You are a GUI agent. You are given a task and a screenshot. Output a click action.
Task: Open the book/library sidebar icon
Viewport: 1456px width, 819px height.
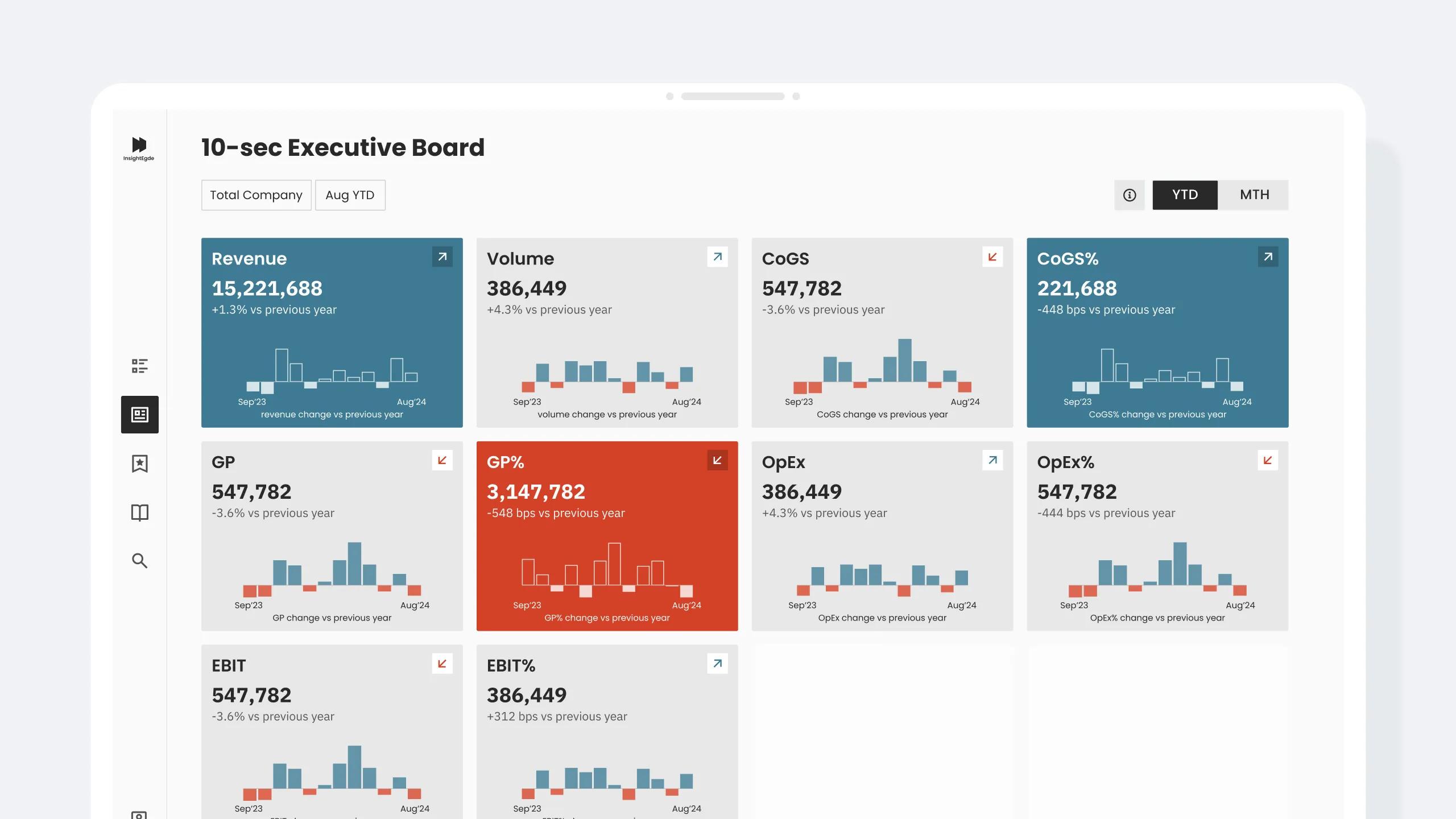pyautogui.click(x=139, y=512)
